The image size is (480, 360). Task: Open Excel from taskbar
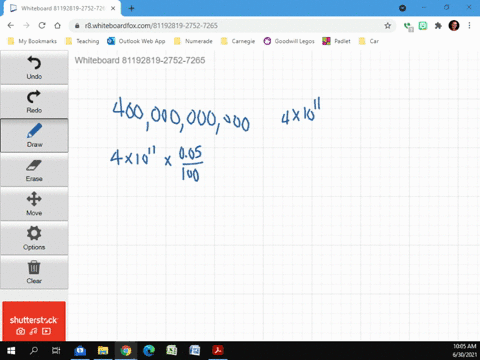[172, 350]
